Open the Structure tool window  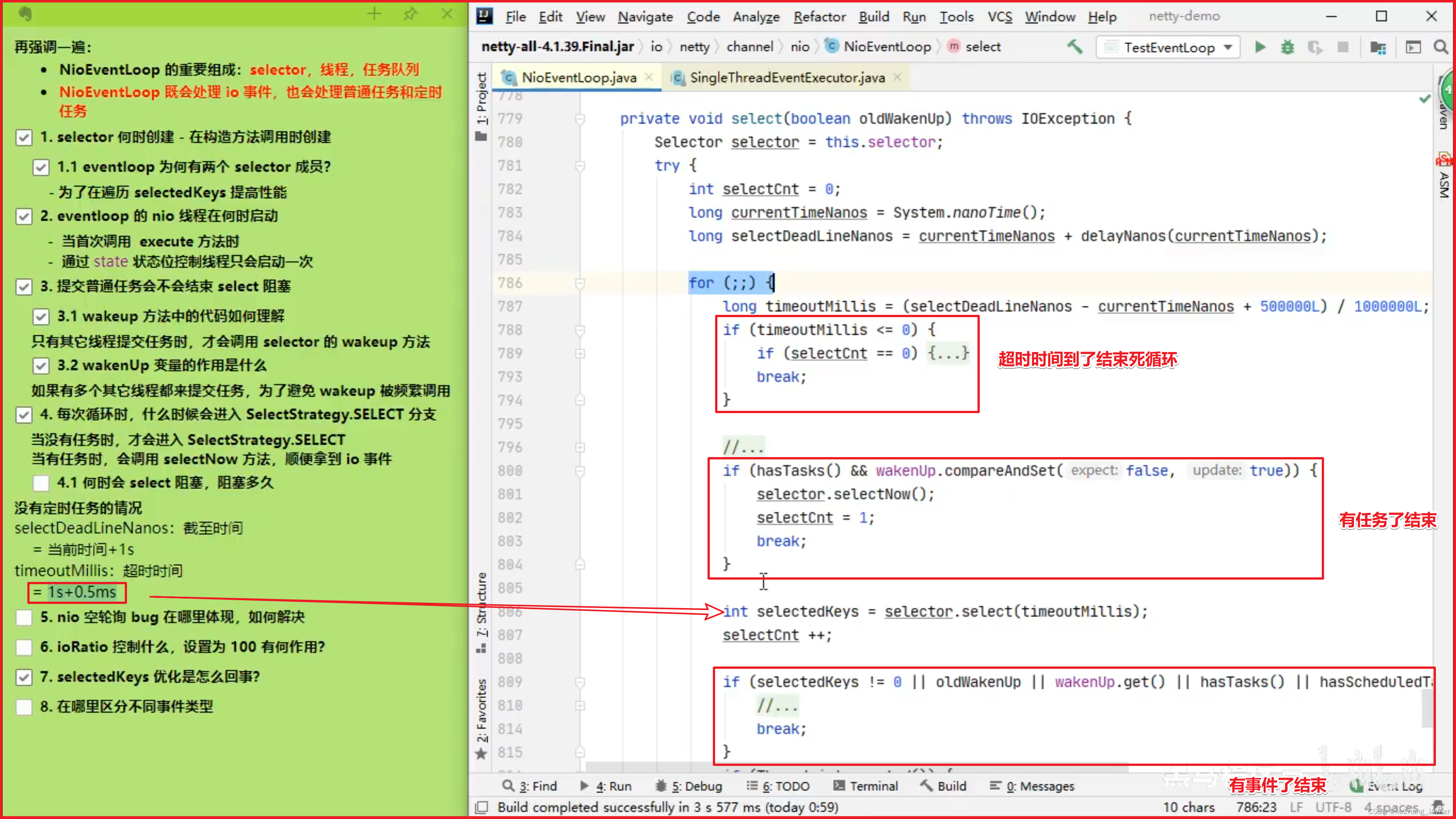pos(481,613)
